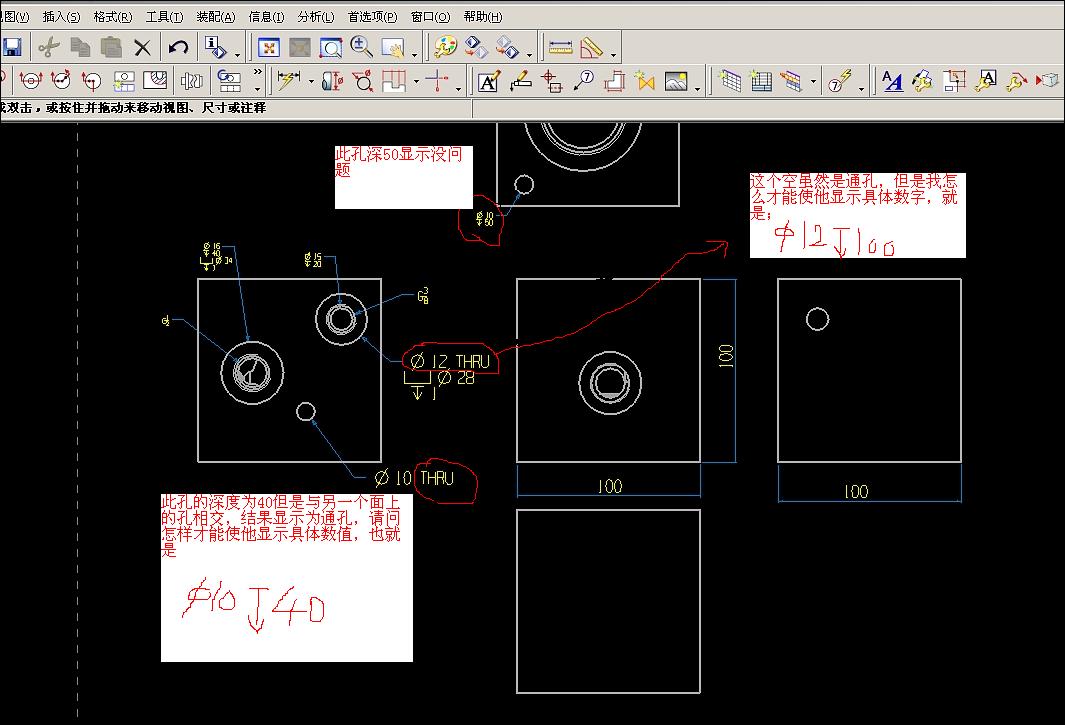Viewport: 1065px width, 725px height.
Task: Open Annotation Preferences AA icon
Action: [892, 81]
